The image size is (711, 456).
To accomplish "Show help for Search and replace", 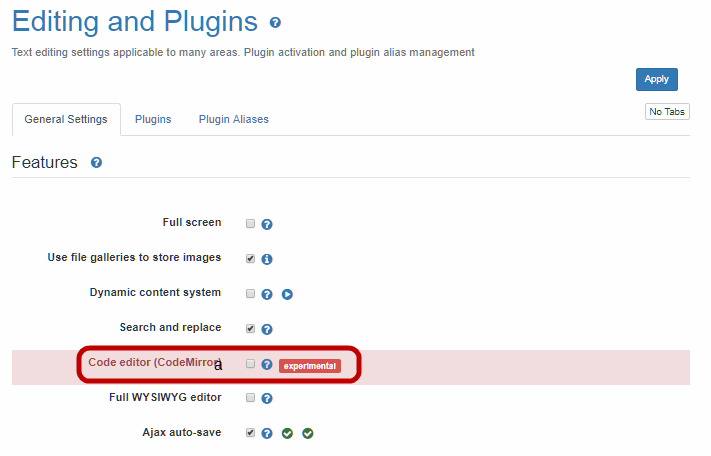I will 267,329.
